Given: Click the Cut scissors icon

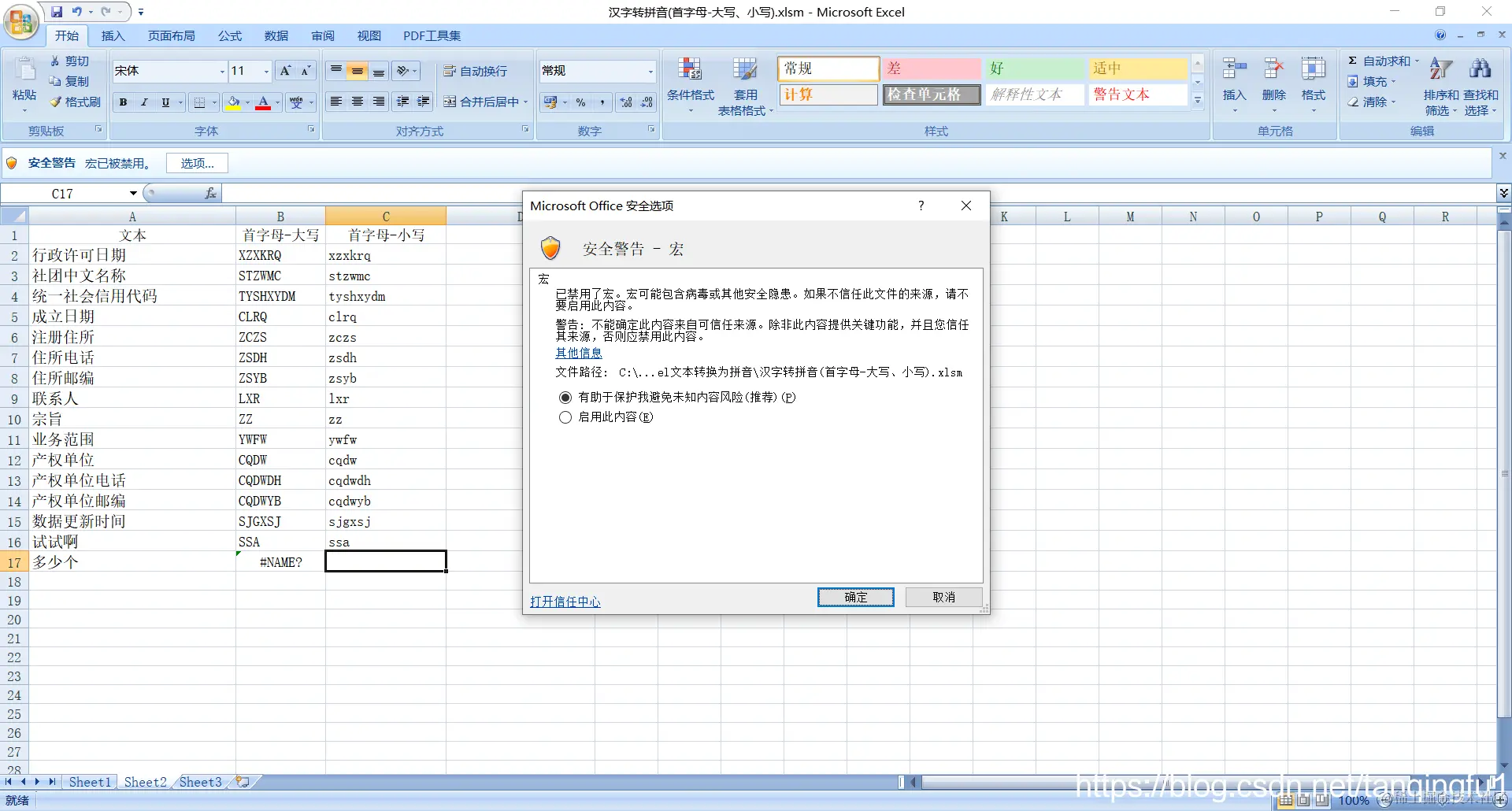Looking at the screenshot, I should pos(54,61).
